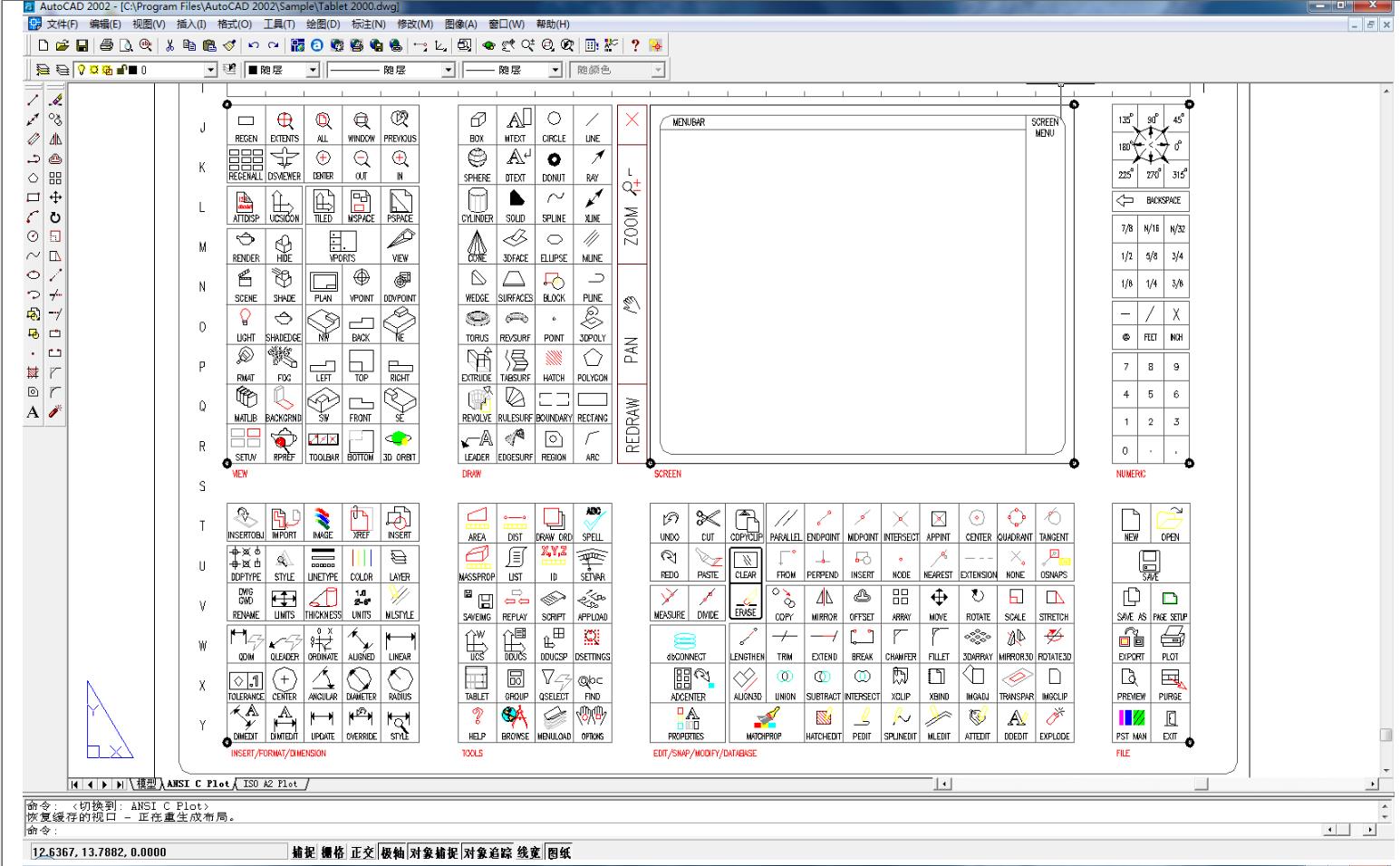Viewport: 1400px width, 866px height.
Task: Toggle layer 0 lock padlock icon
Action: [121, 70]
